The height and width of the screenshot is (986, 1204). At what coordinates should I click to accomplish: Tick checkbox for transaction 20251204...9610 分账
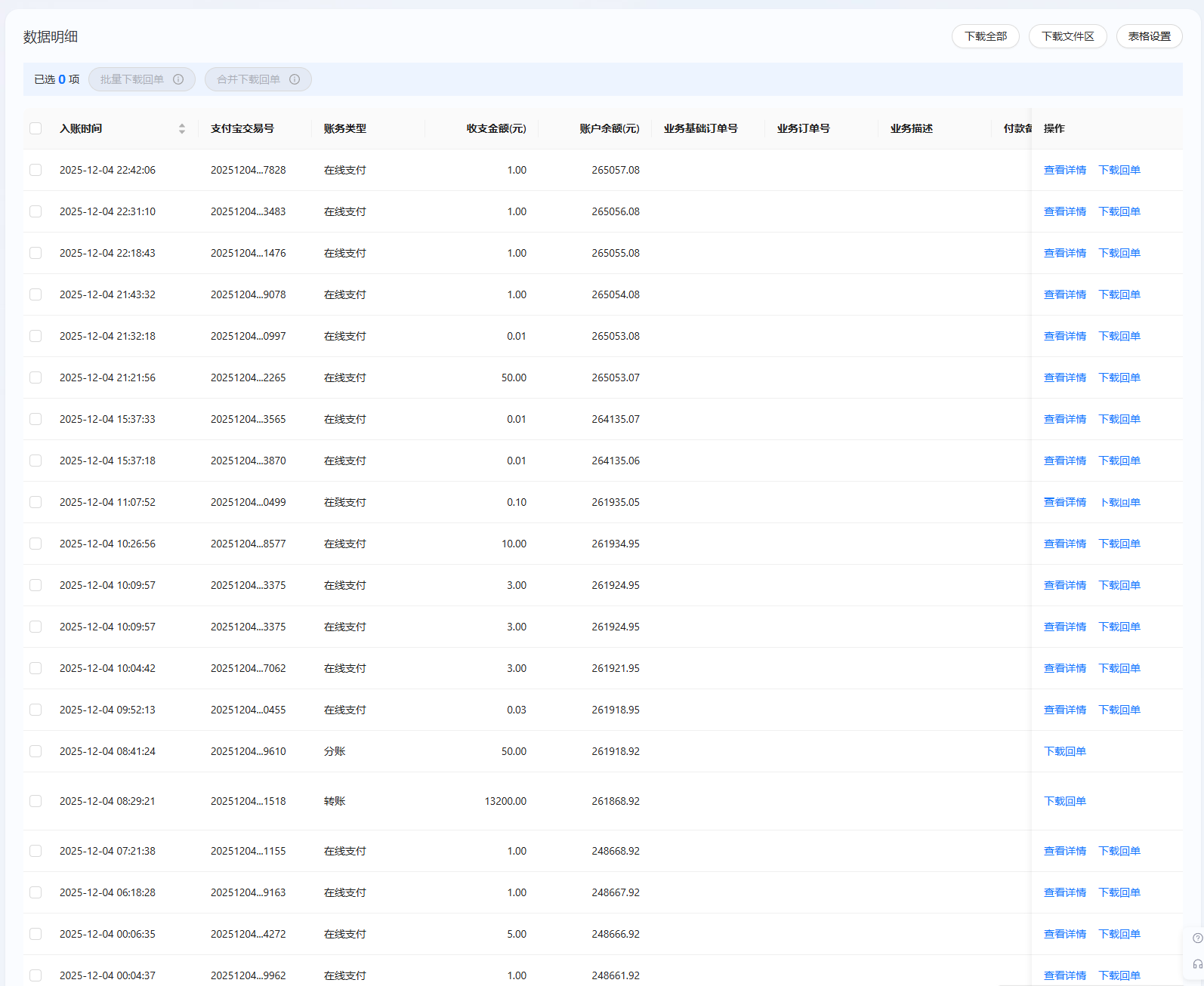(36, 751)
